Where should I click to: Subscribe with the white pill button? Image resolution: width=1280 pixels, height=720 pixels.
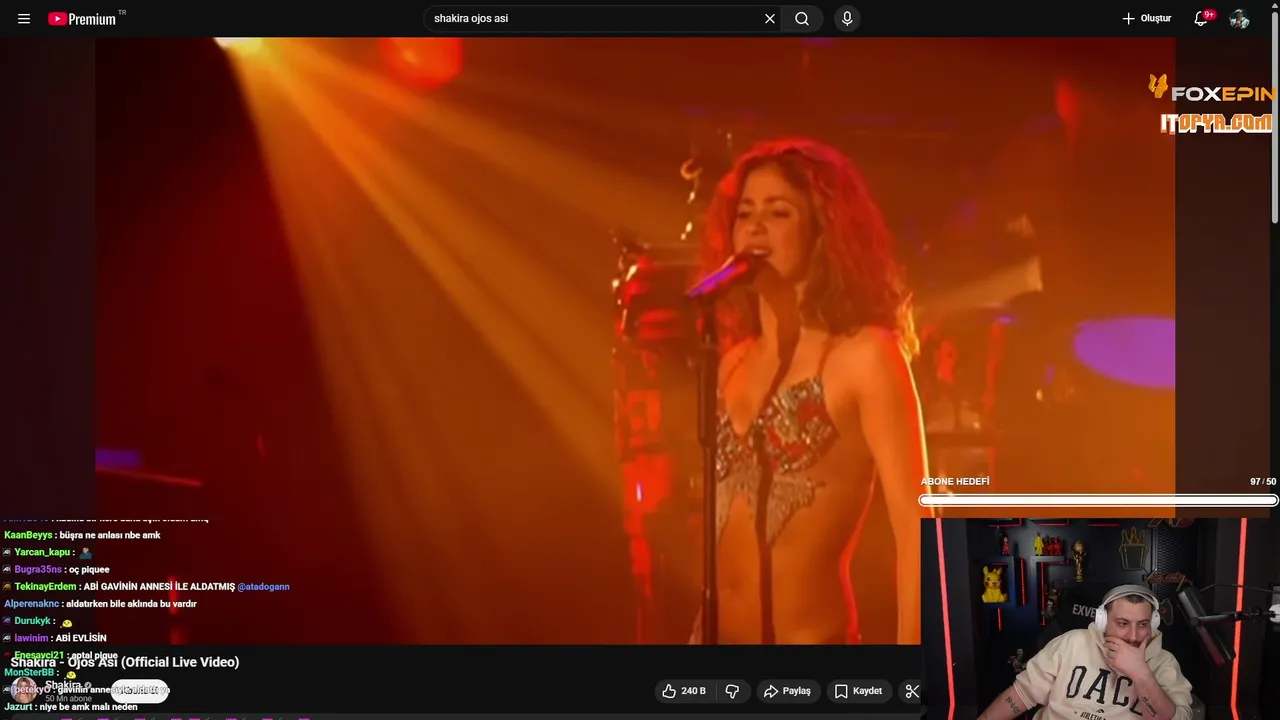[139, 690]
